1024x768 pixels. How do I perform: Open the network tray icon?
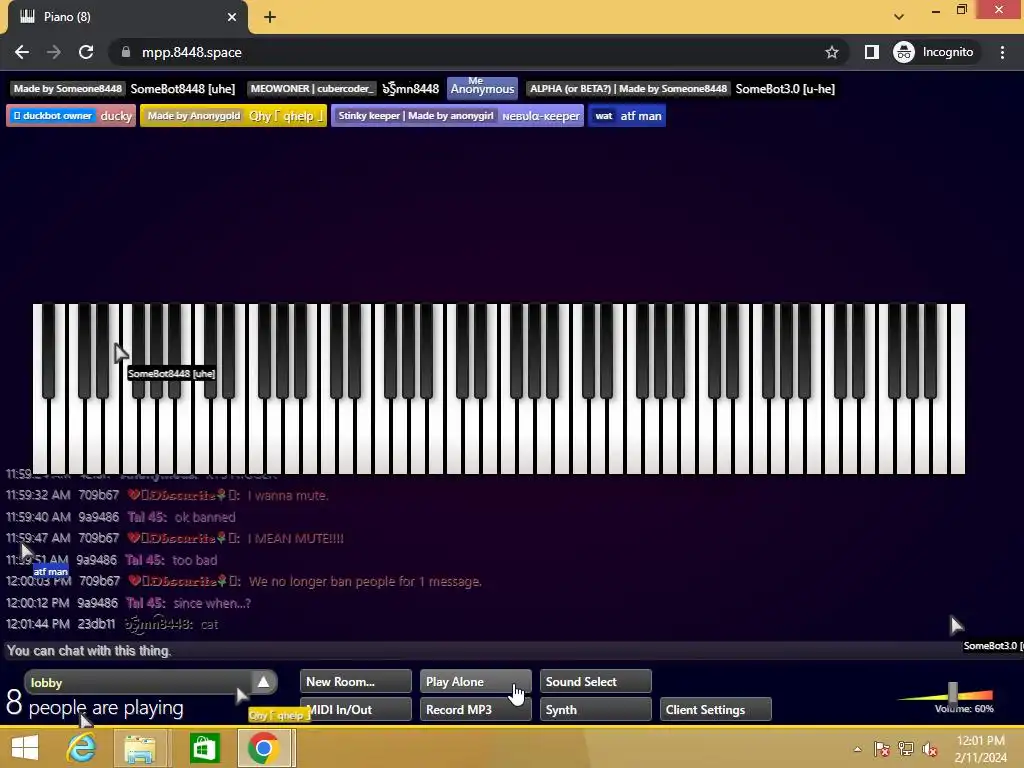tap(906, 749)
